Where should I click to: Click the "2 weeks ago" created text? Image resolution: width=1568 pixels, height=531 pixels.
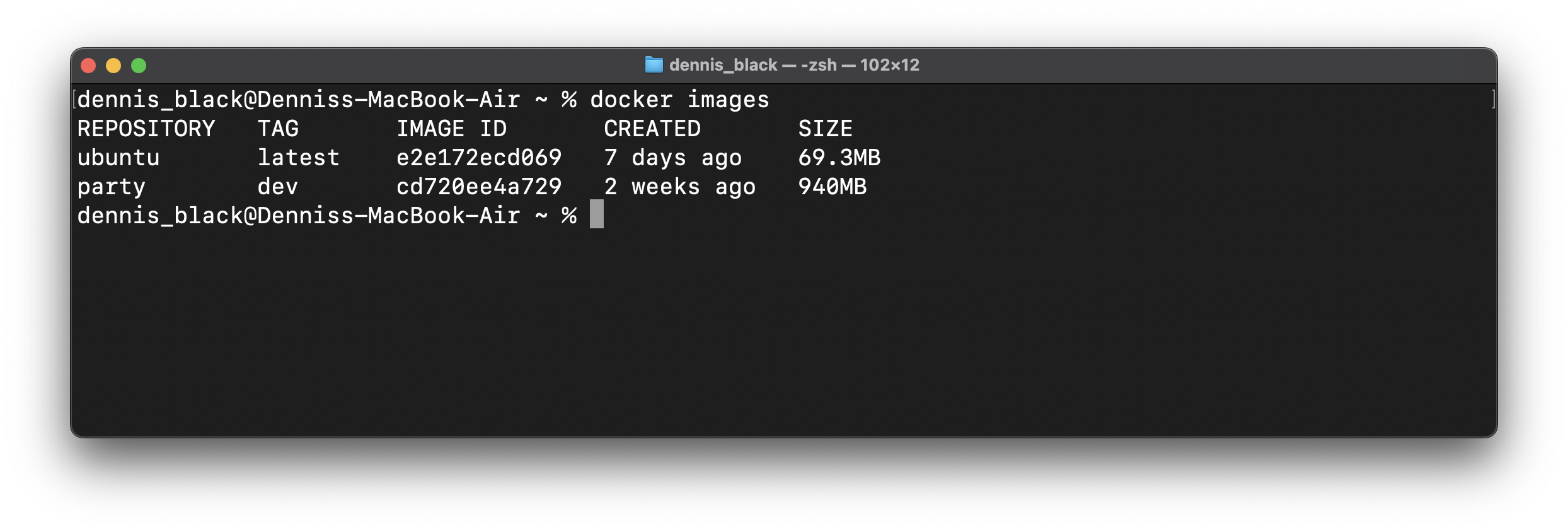[680, 187]
